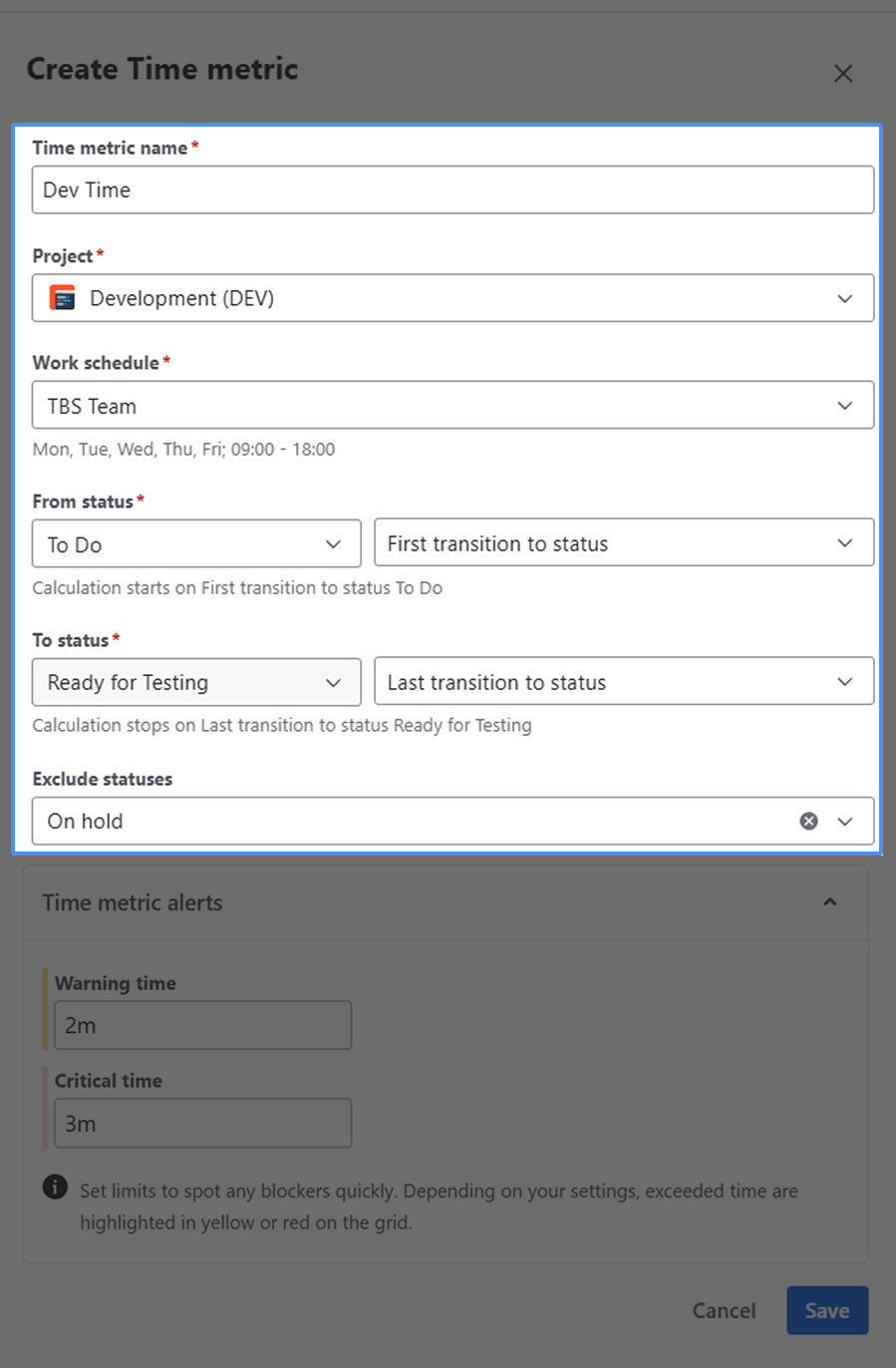896x1368 pixels.
Task: Open the Exclude statuses dropdown arrow
Action: click(x=844, y=821)
